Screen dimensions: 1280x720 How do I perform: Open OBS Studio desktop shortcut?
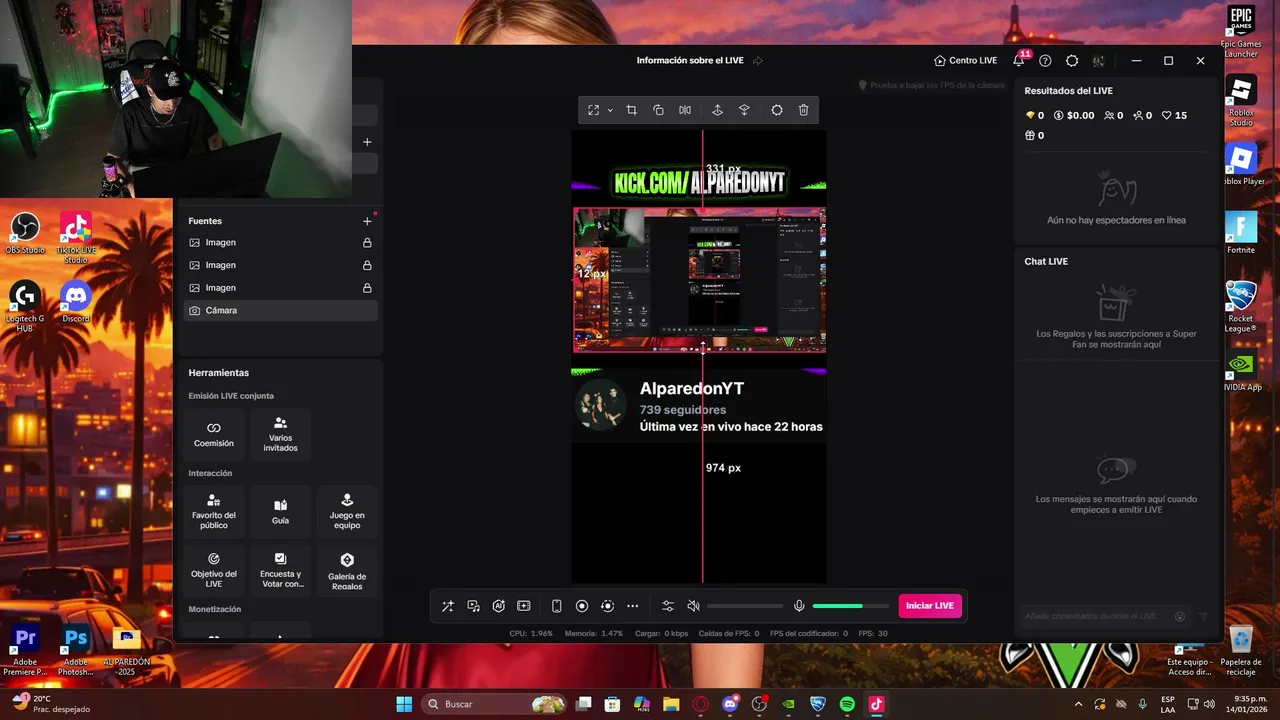25,233
